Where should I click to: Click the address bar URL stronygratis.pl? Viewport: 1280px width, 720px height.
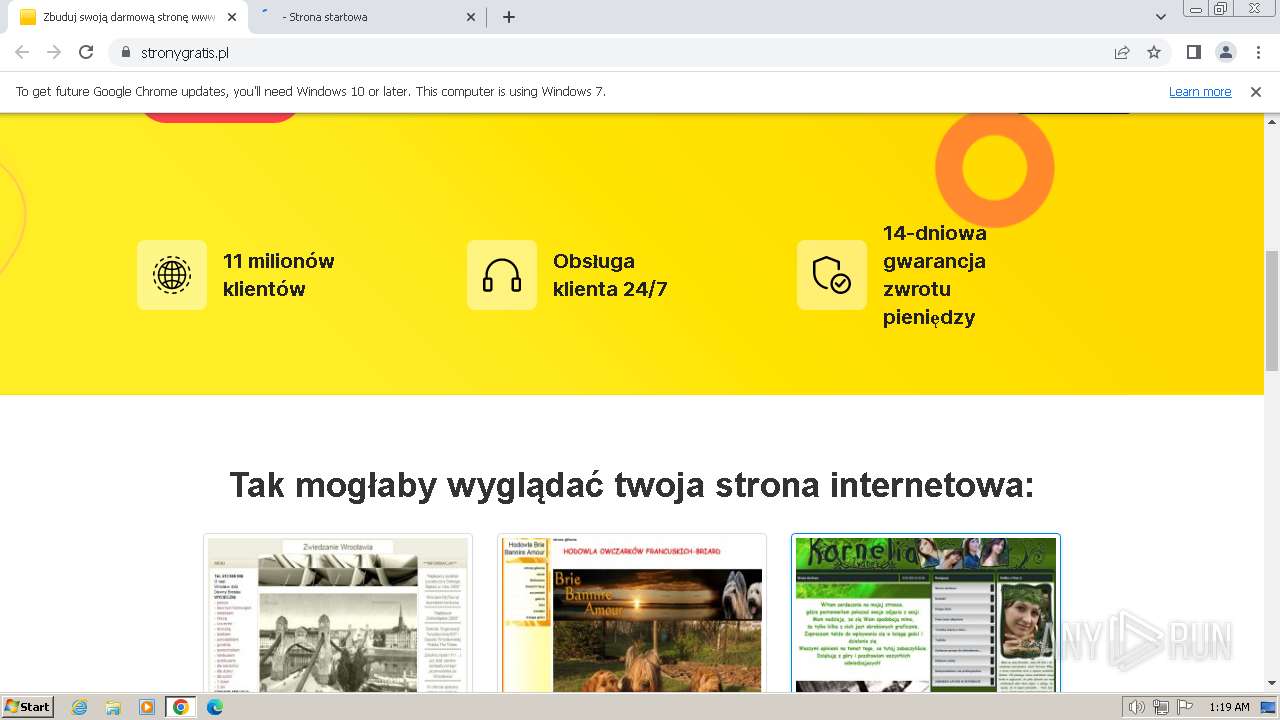click(x=185, y=52)
